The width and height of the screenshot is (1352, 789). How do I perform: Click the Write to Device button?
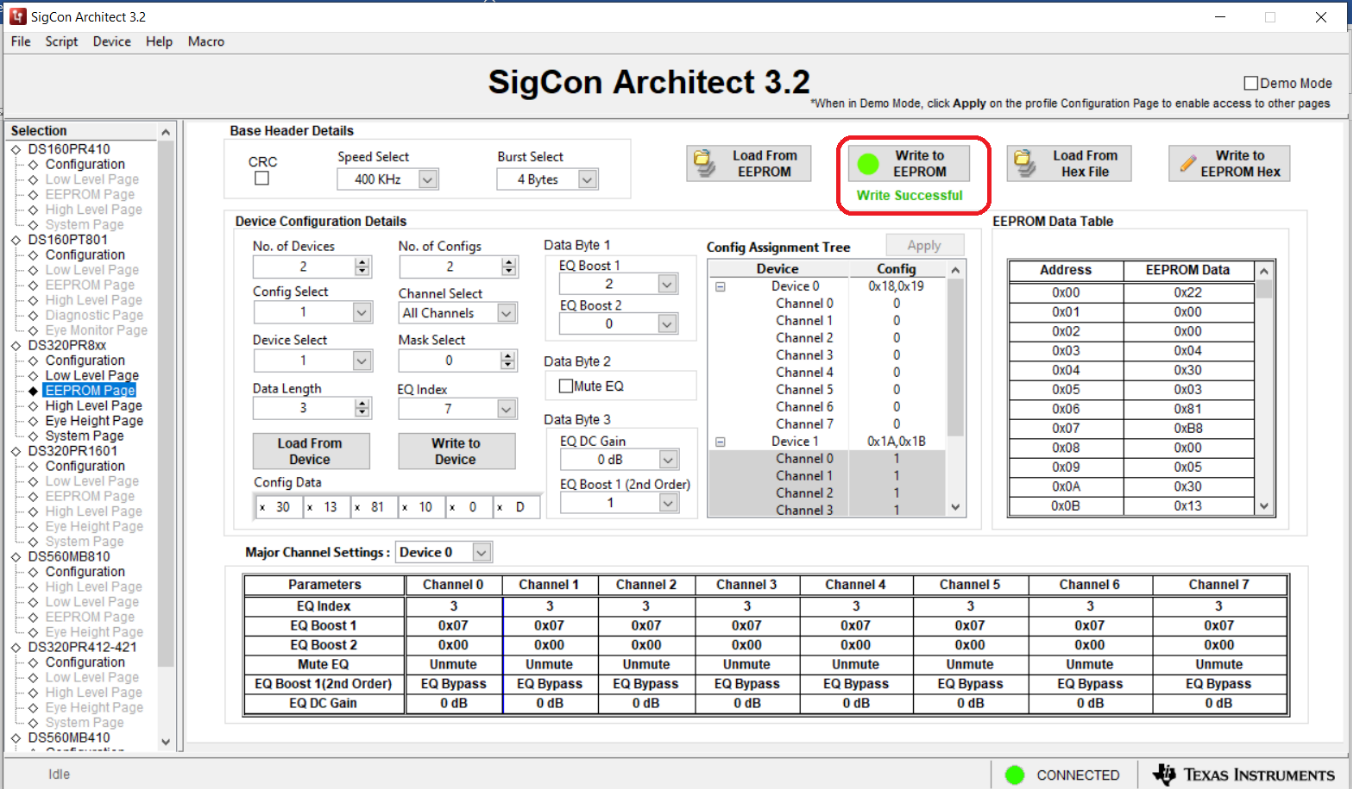click(x=456, y=451)
